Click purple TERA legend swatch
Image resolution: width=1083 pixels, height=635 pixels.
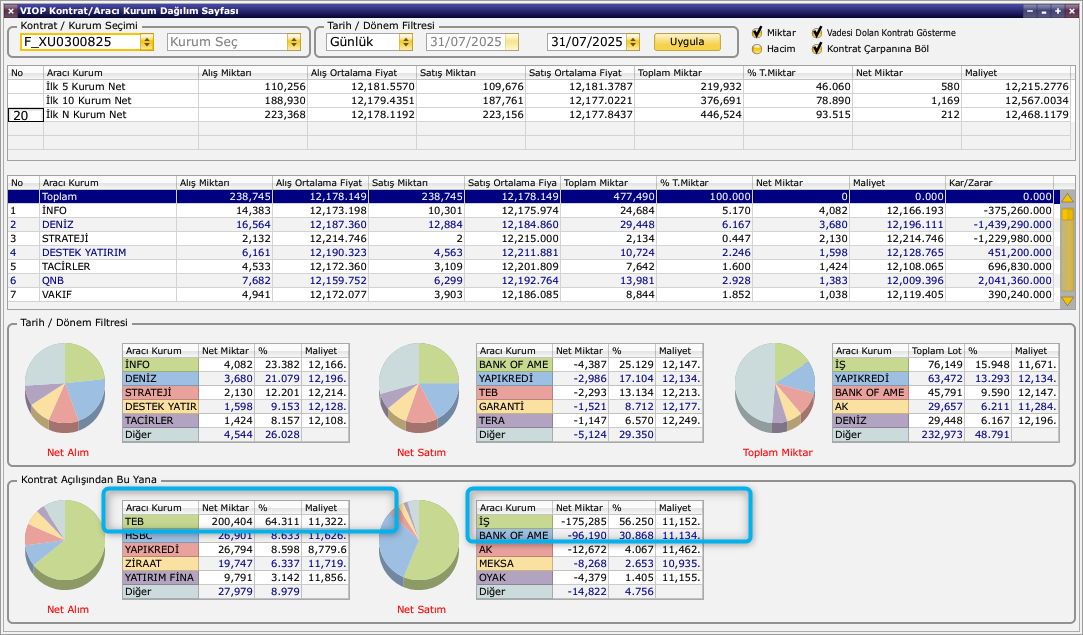click(x=515, y=421)
